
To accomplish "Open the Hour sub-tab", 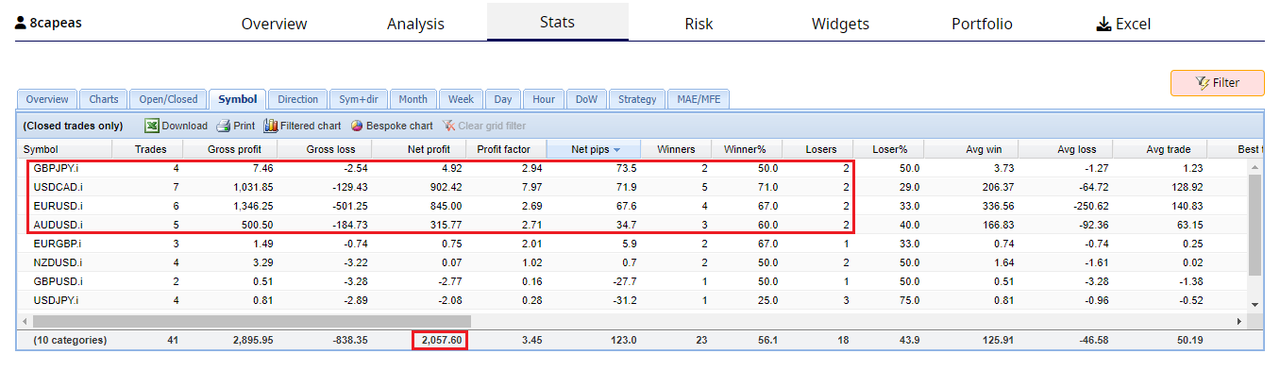I will pos(543,99).
